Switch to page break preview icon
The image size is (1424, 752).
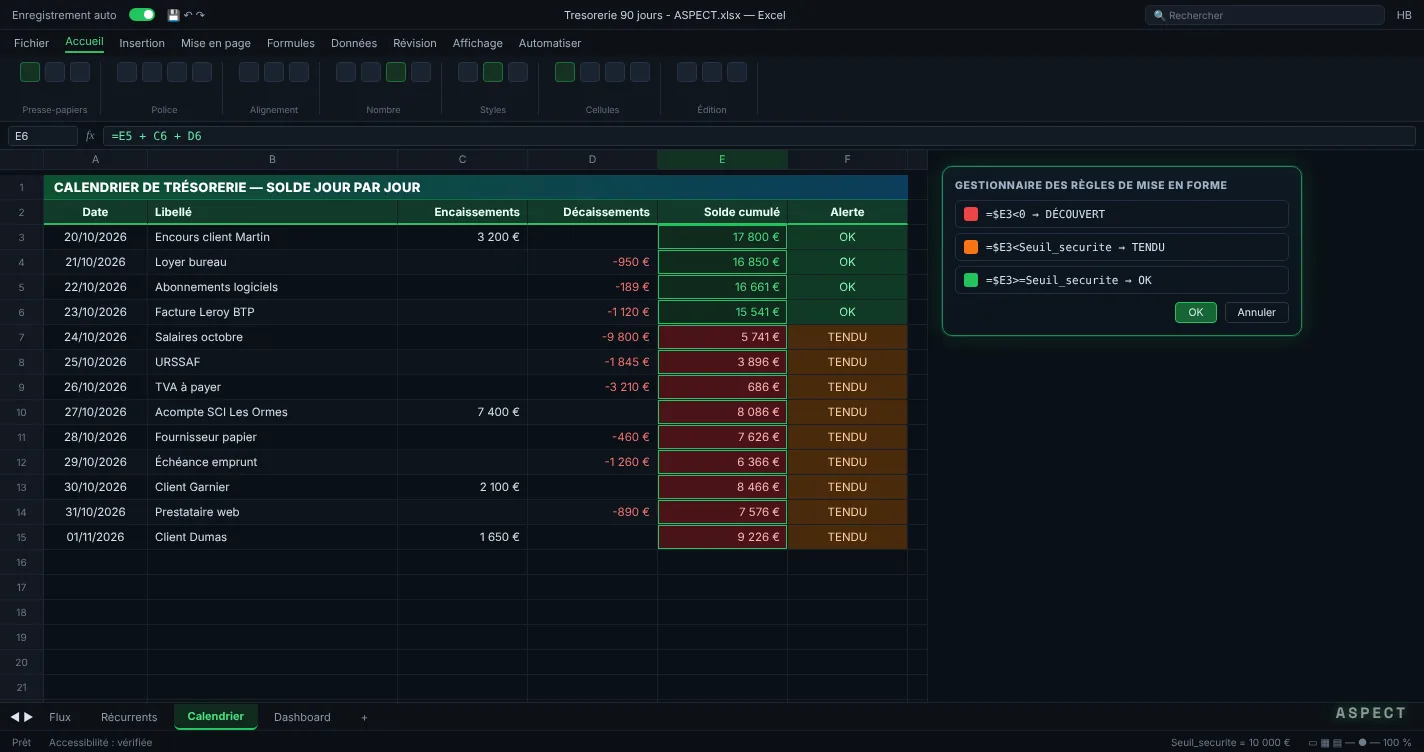click(1337, 743)
